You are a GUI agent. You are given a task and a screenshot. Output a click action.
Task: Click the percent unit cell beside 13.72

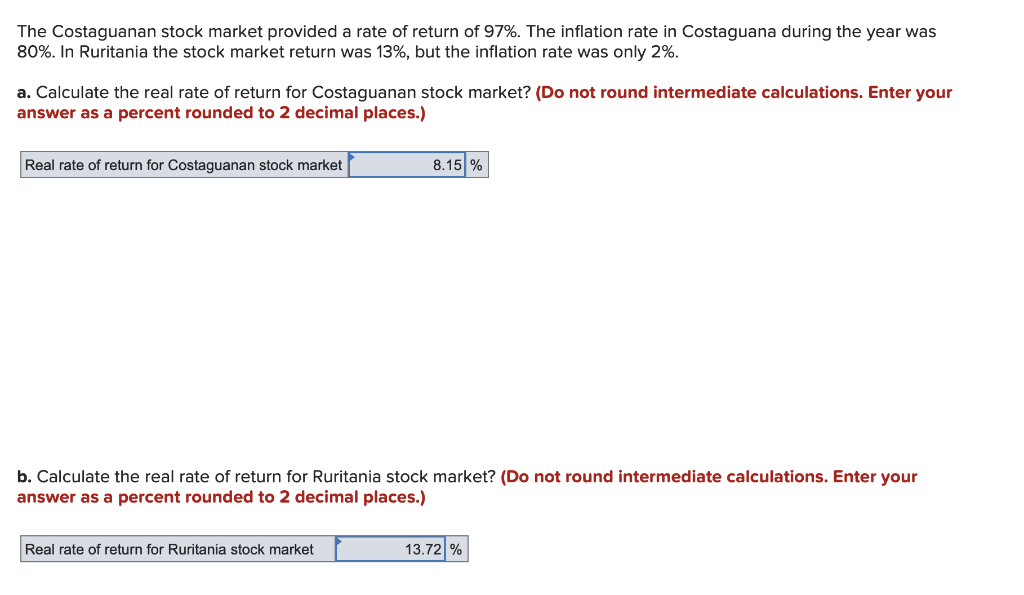click(x=456, y=549)
